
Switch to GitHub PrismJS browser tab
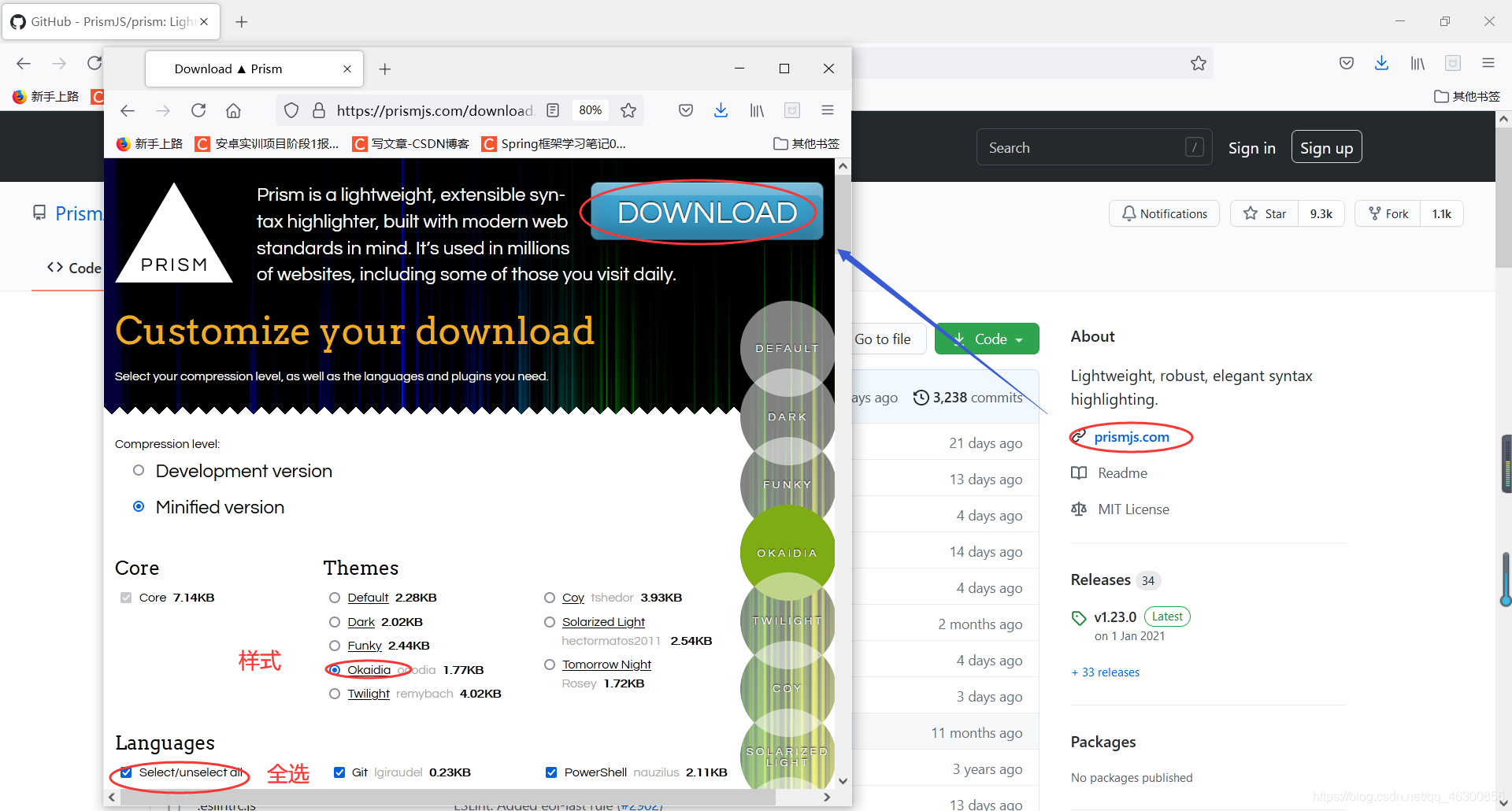tap(111, 22)
